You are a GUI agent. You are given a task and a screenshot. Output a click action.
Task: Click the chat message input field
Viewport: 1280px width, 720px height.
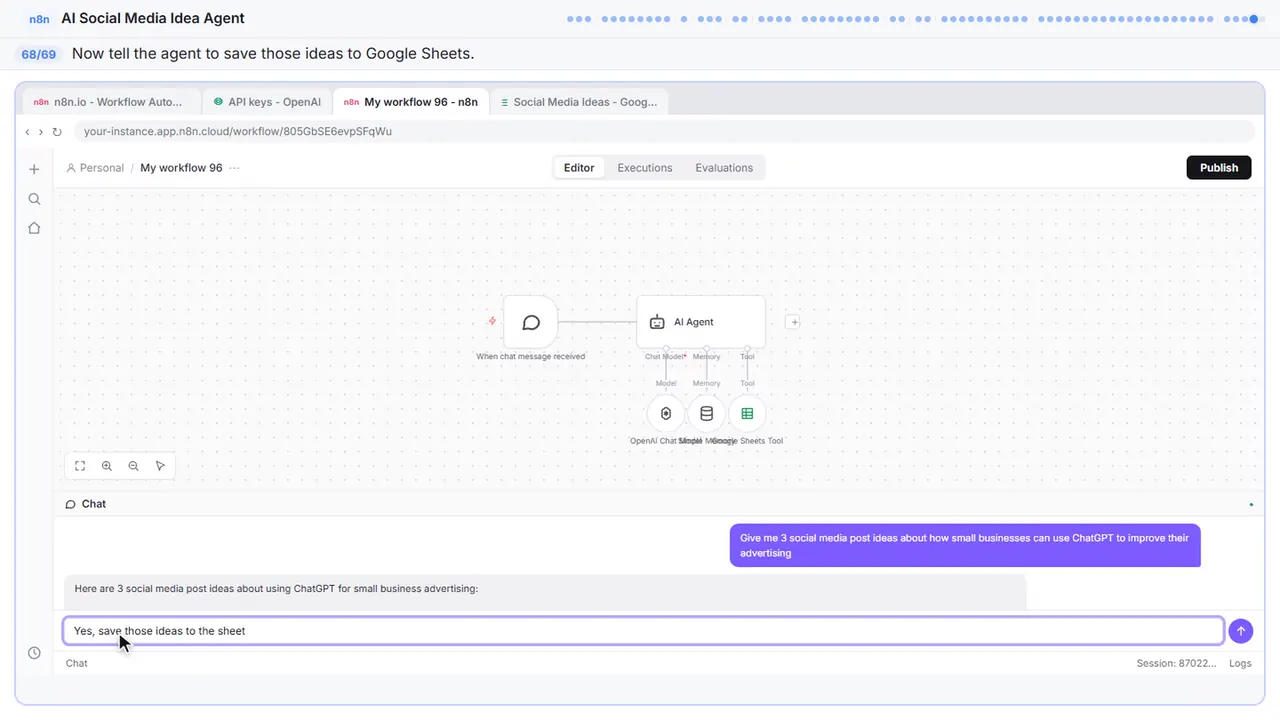coord(644,631)
